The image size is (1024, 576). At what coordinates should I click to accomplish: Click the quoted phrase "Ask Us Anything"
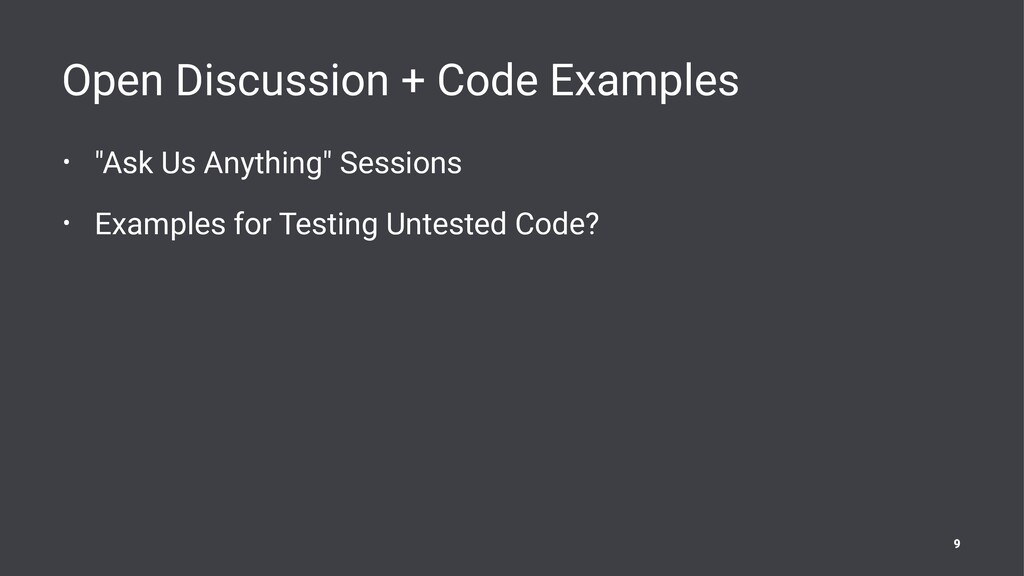coord(212,163)
